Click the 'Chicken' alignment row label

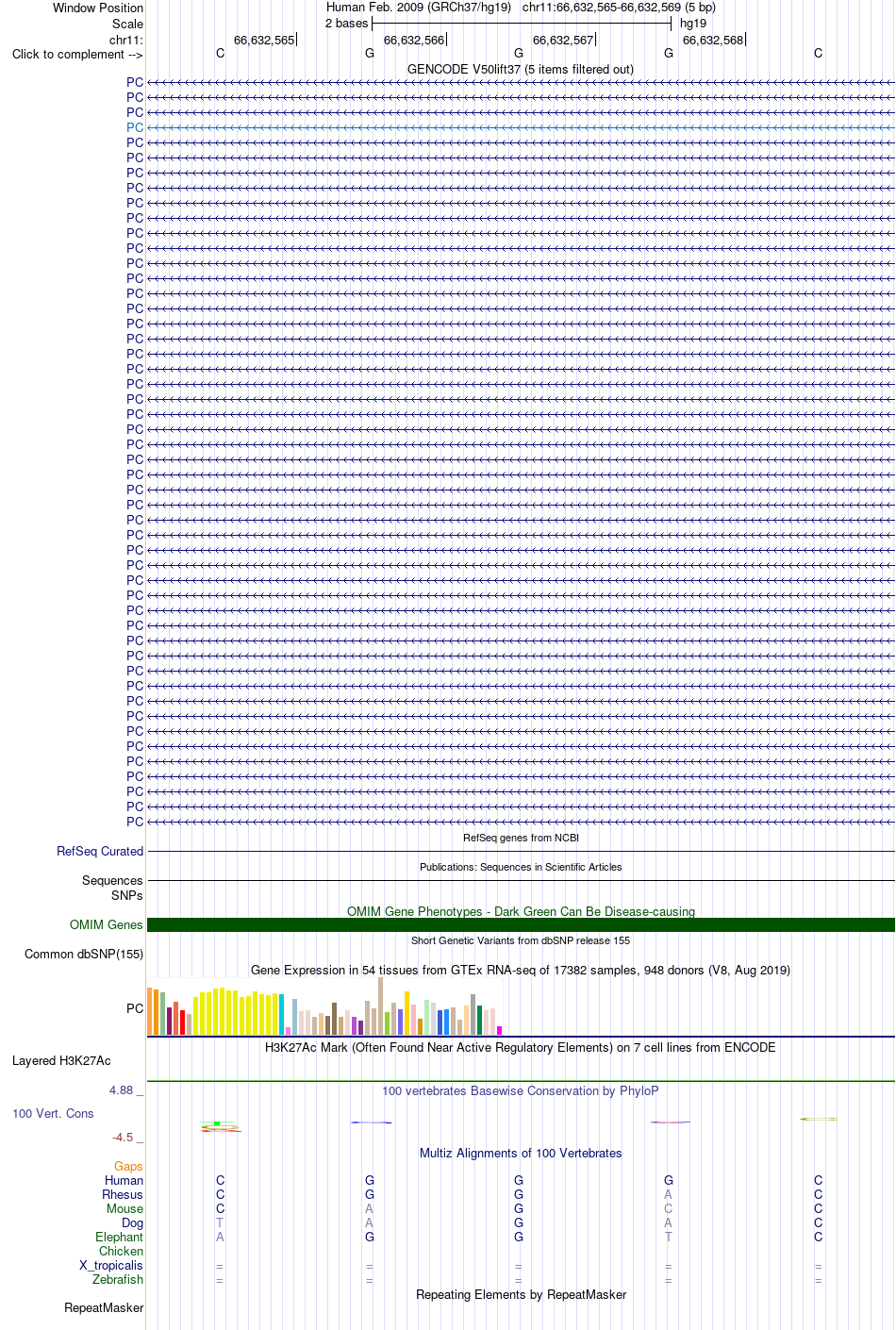click(121, 1251)
